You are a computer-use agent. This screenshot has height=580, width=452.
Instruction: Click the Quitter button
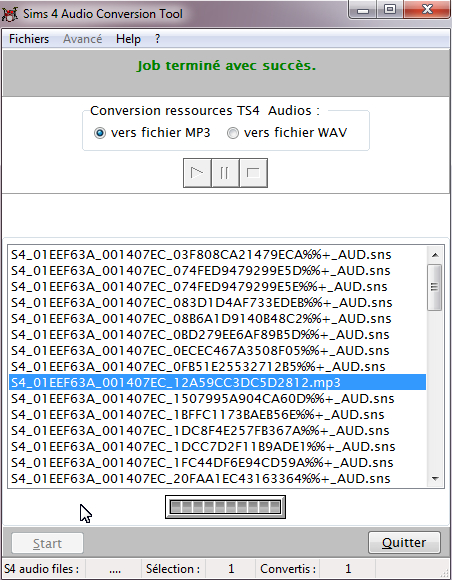tap(404, 543)
